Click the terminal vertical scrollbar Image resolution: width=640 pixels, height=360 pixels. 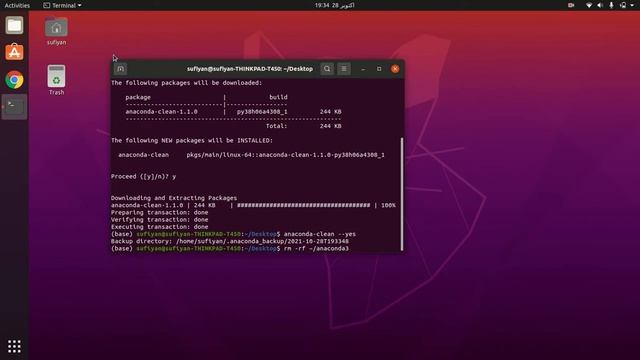(x=402, y=194)
